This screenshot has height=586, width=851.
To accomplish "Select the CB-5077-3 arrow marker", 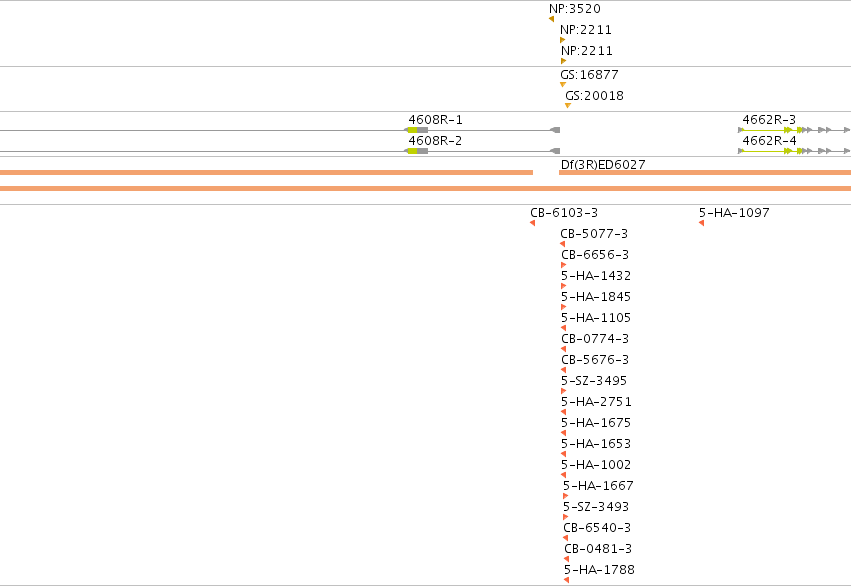I will coord(562,244).
